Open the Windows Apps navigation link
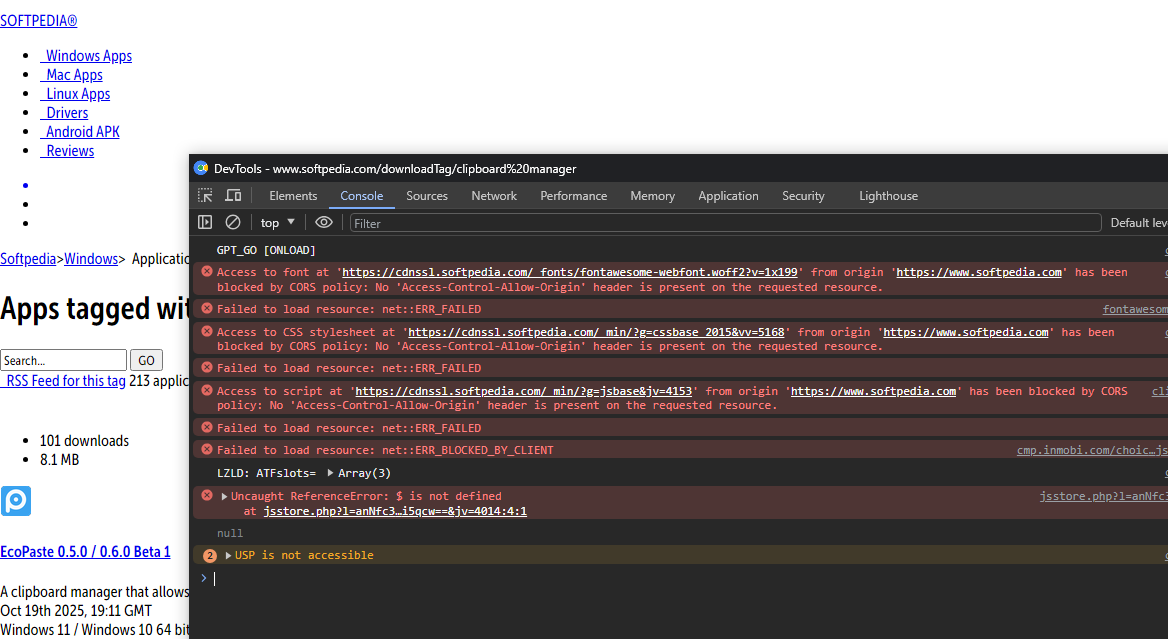This screenshot has height=639, width=1168. (88, 56)
